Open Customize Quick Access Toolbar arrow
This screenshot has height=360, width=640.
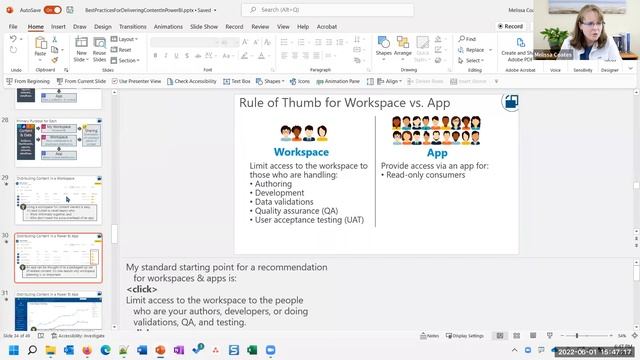pyautogui.click(x=496, y=81)
